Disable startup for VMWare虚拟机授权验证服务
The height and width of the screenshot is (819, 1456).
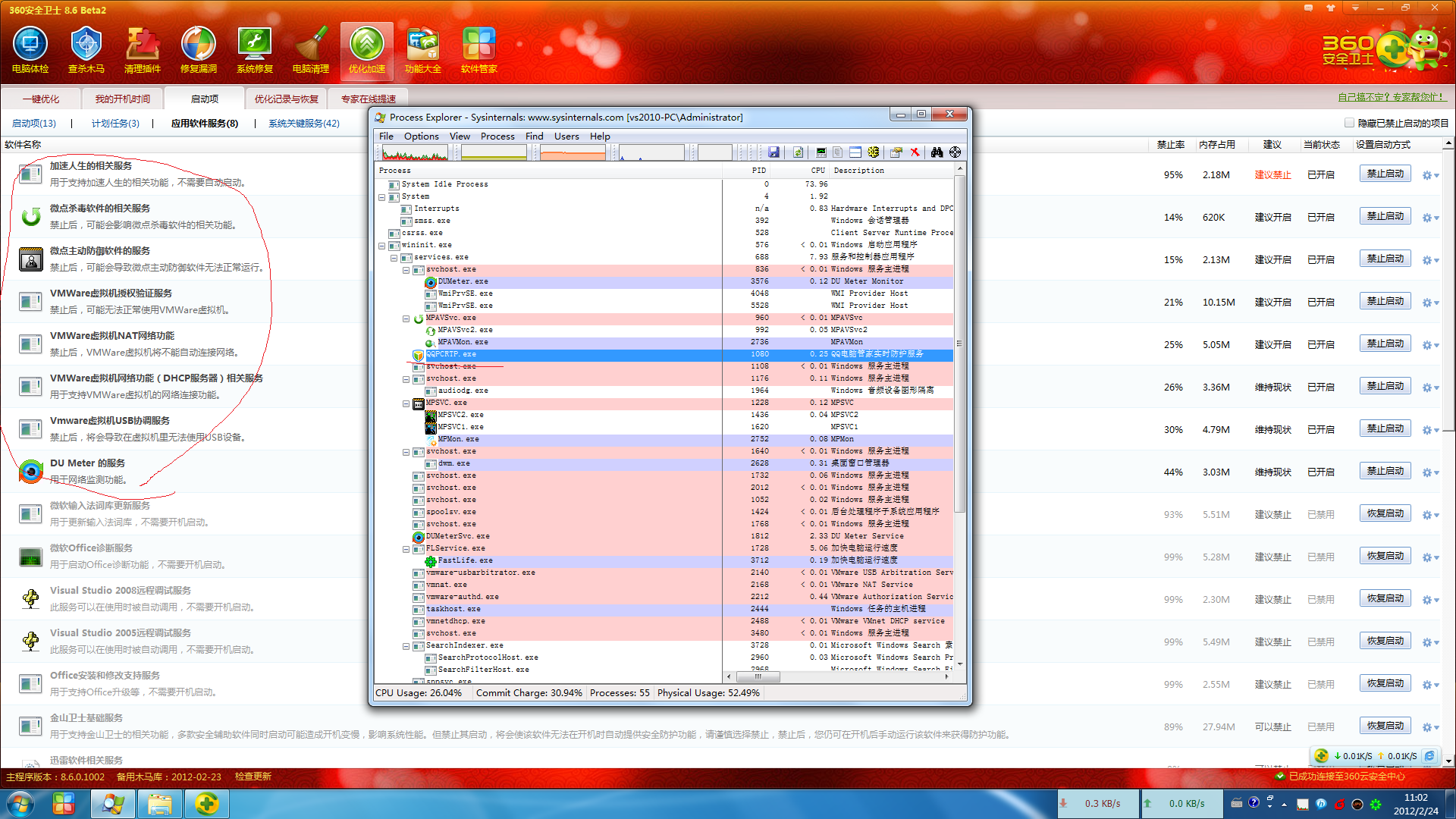[1385, 301]
